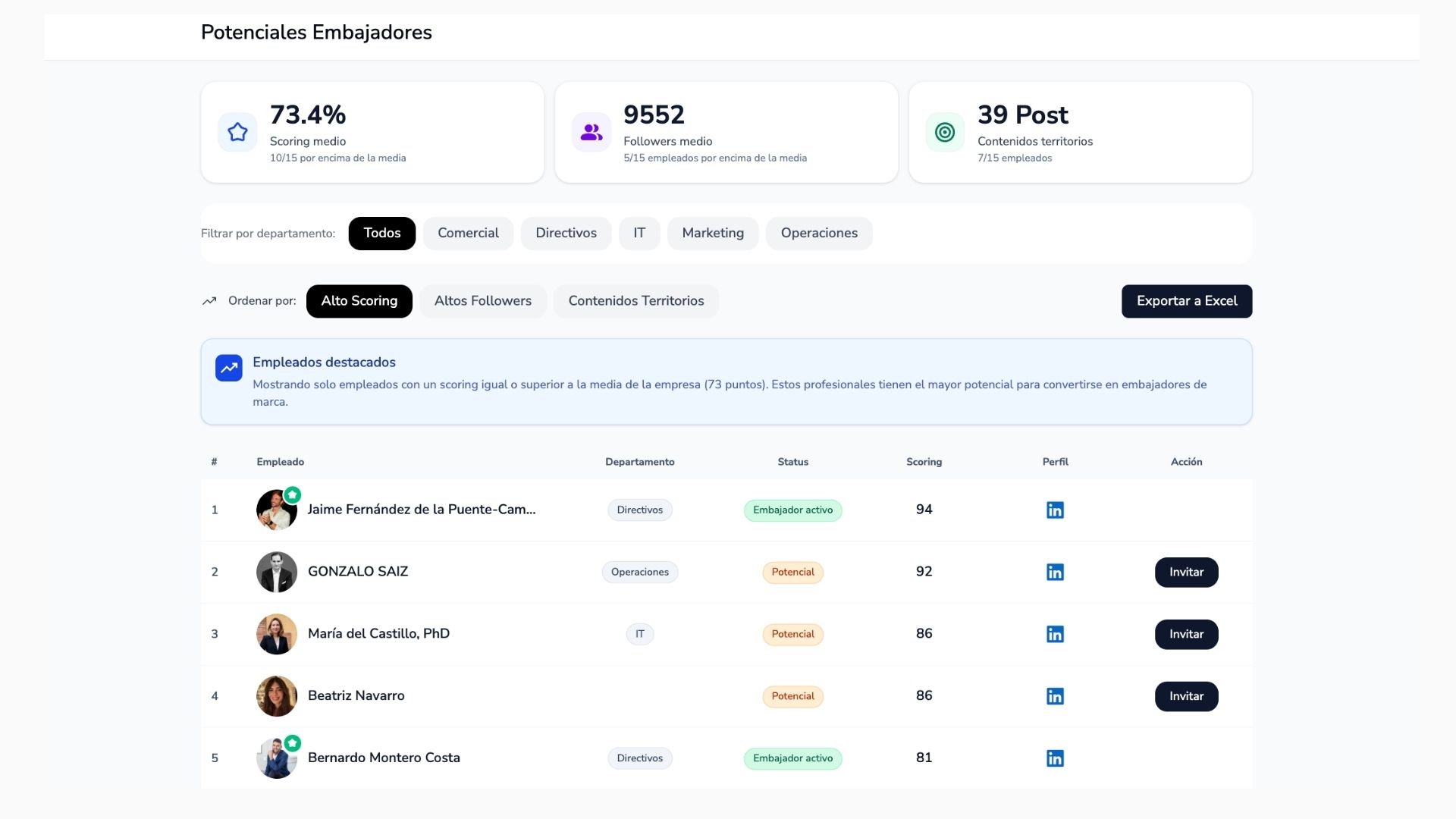The height and width of the screenshot is (819, 1456).
Task: Select the IT department filter
Action: coord(639,233)
